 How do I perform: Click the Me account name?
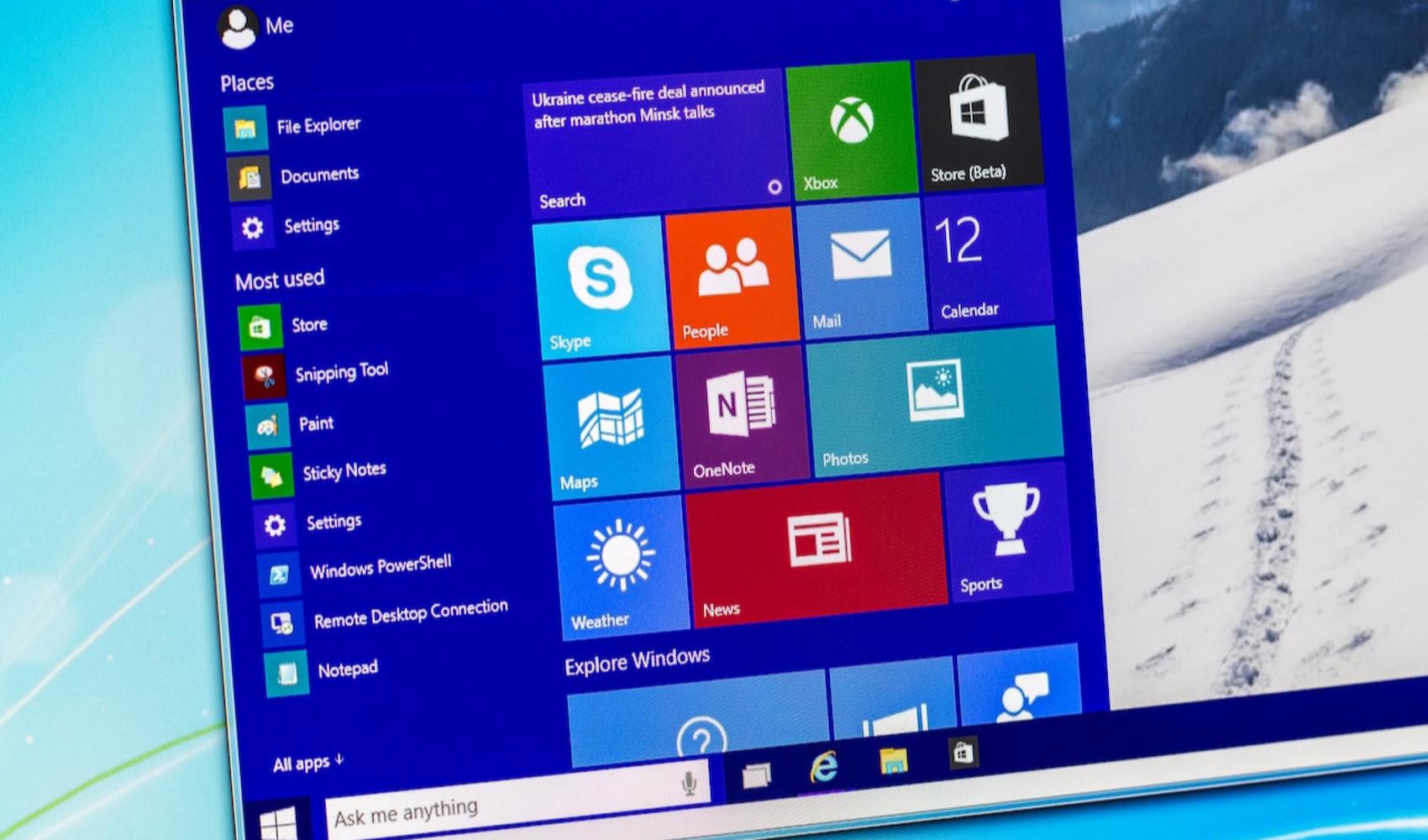(x=279, y=25)
